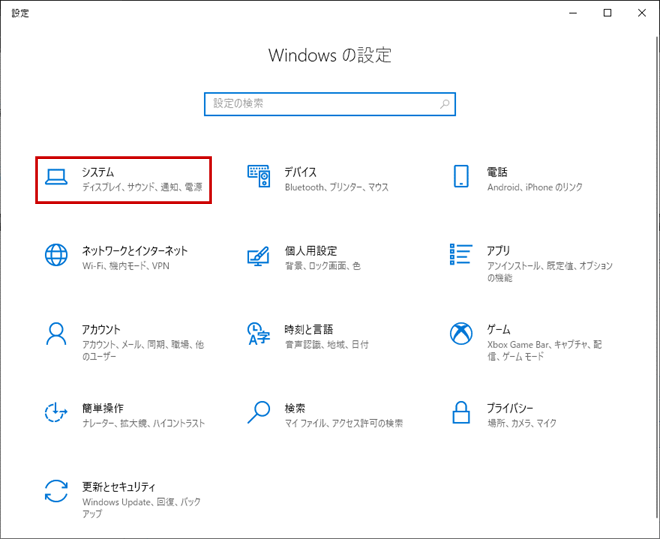
Task: Open the プライバシー title
Action: [x=510, y=408]
